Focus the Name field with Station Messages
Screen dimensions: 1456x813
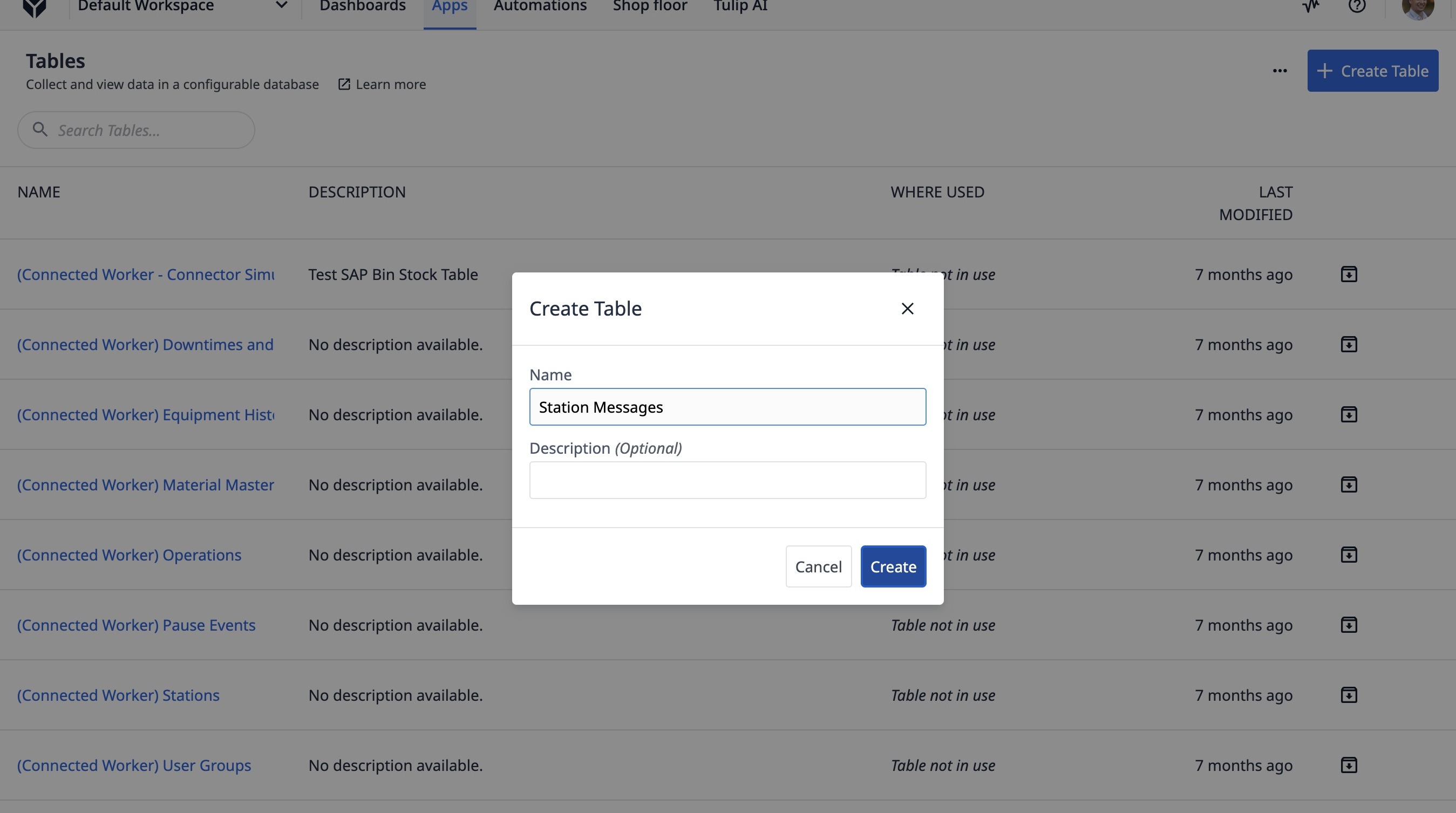click(x=727, y=407)
